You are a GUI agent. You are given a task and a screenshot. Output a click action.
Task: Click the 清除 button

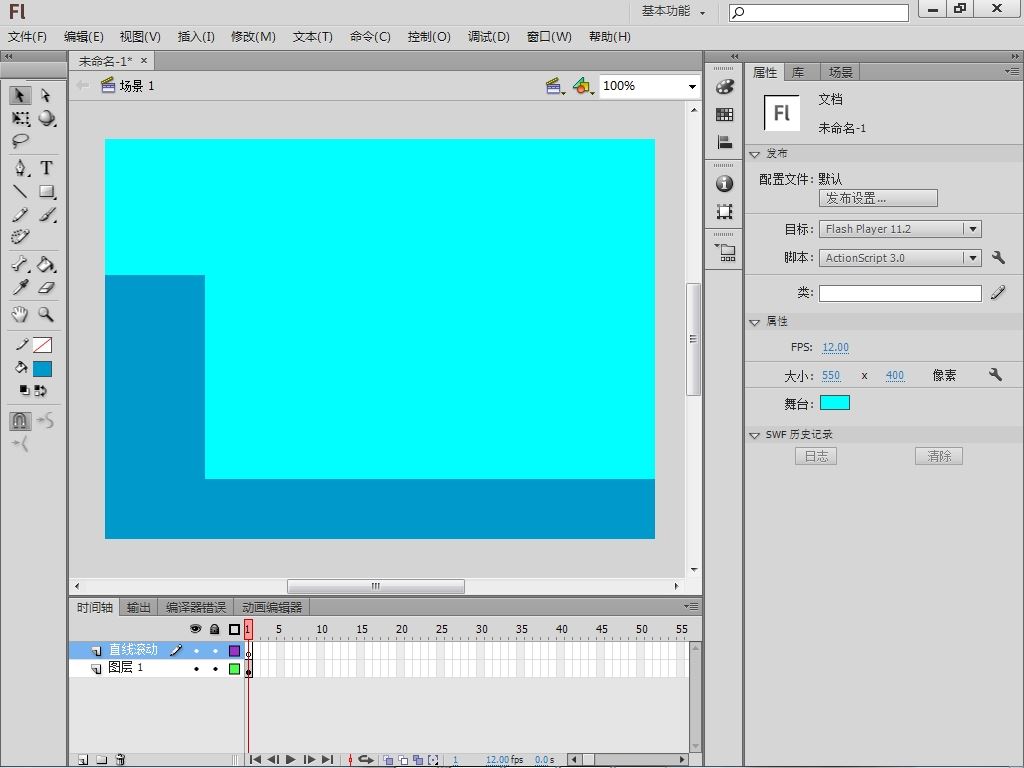click(938, 456)
